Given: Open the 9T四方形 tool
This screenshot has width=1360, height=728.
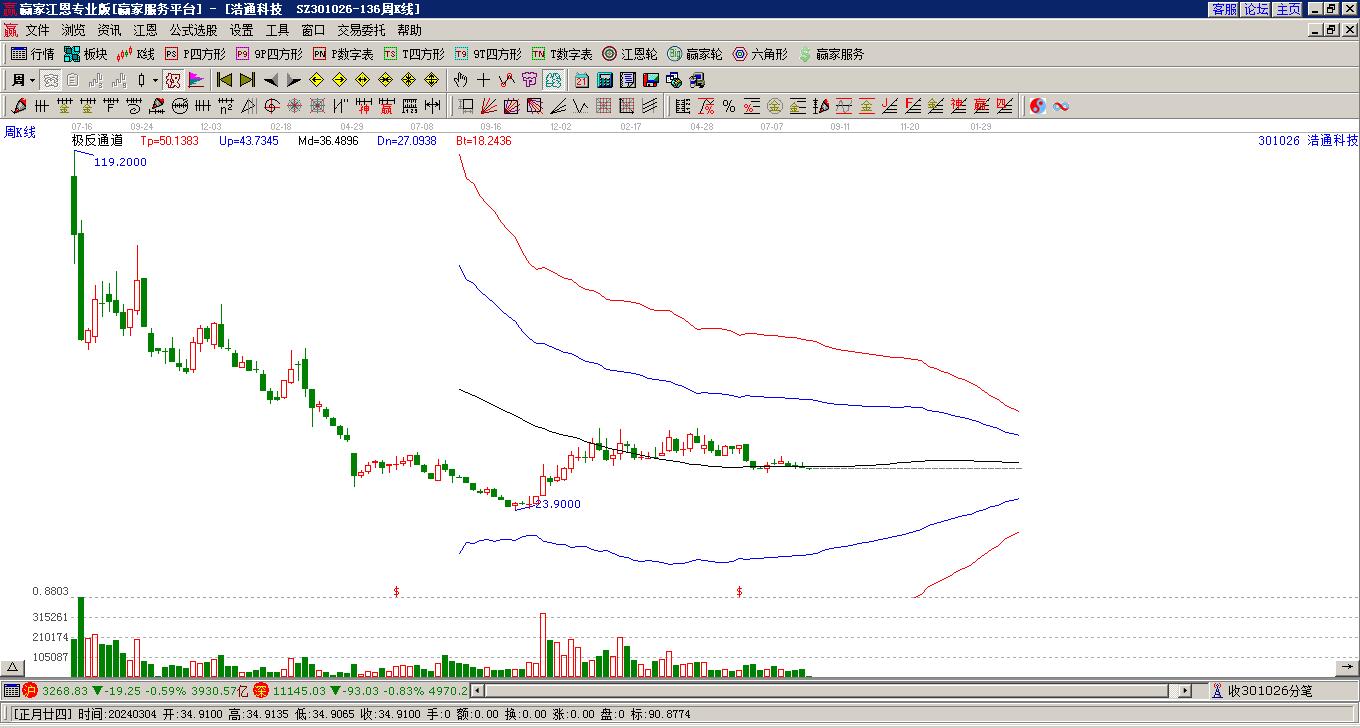Looking at the screenshot, I should point(488,54).
